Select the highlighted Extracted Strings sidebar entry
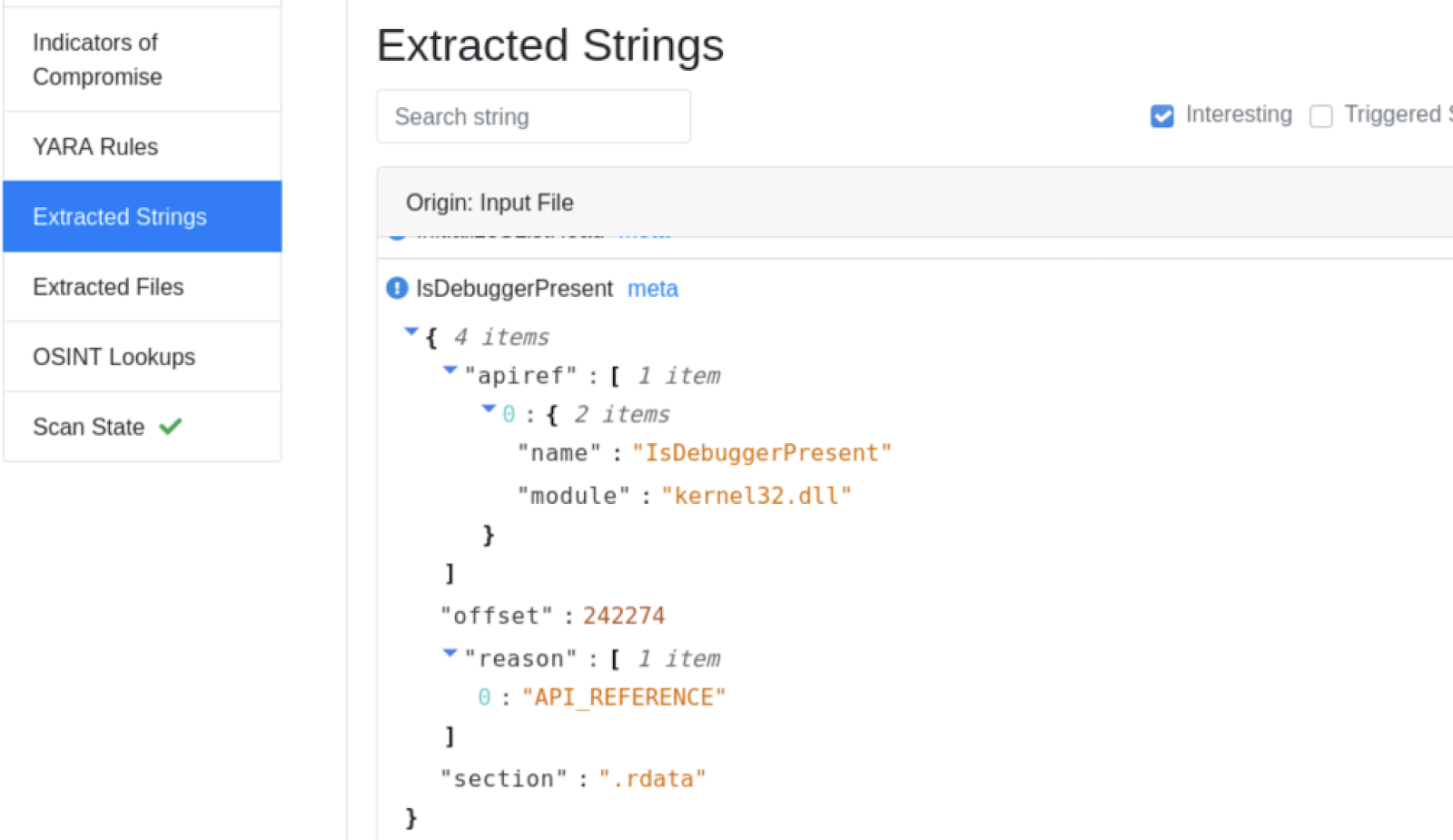 (119, 216)
